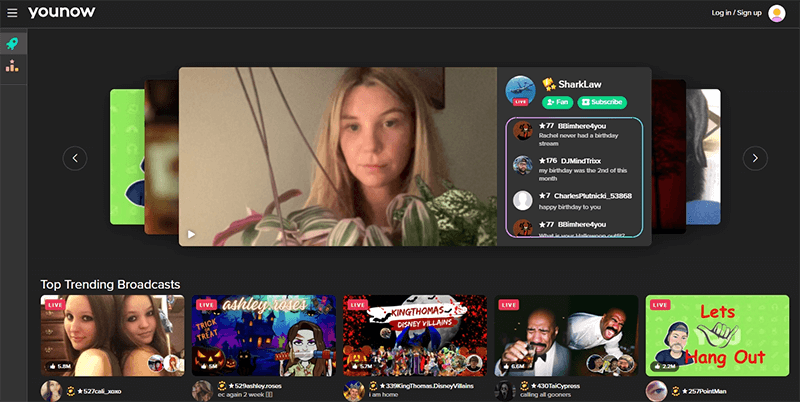Open DJMindTrixx chat avatar
This screenshot has height=402, width=800.
point(522,165)
